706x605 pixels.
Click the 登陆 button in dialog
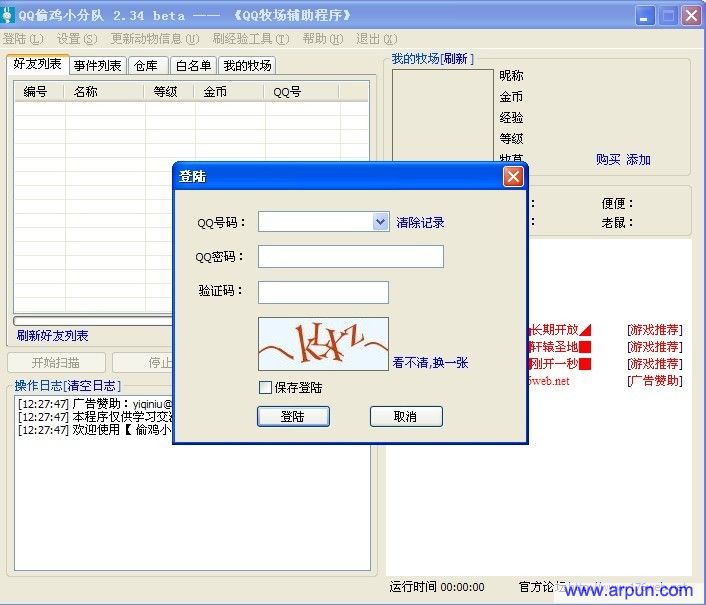(293, 416)
